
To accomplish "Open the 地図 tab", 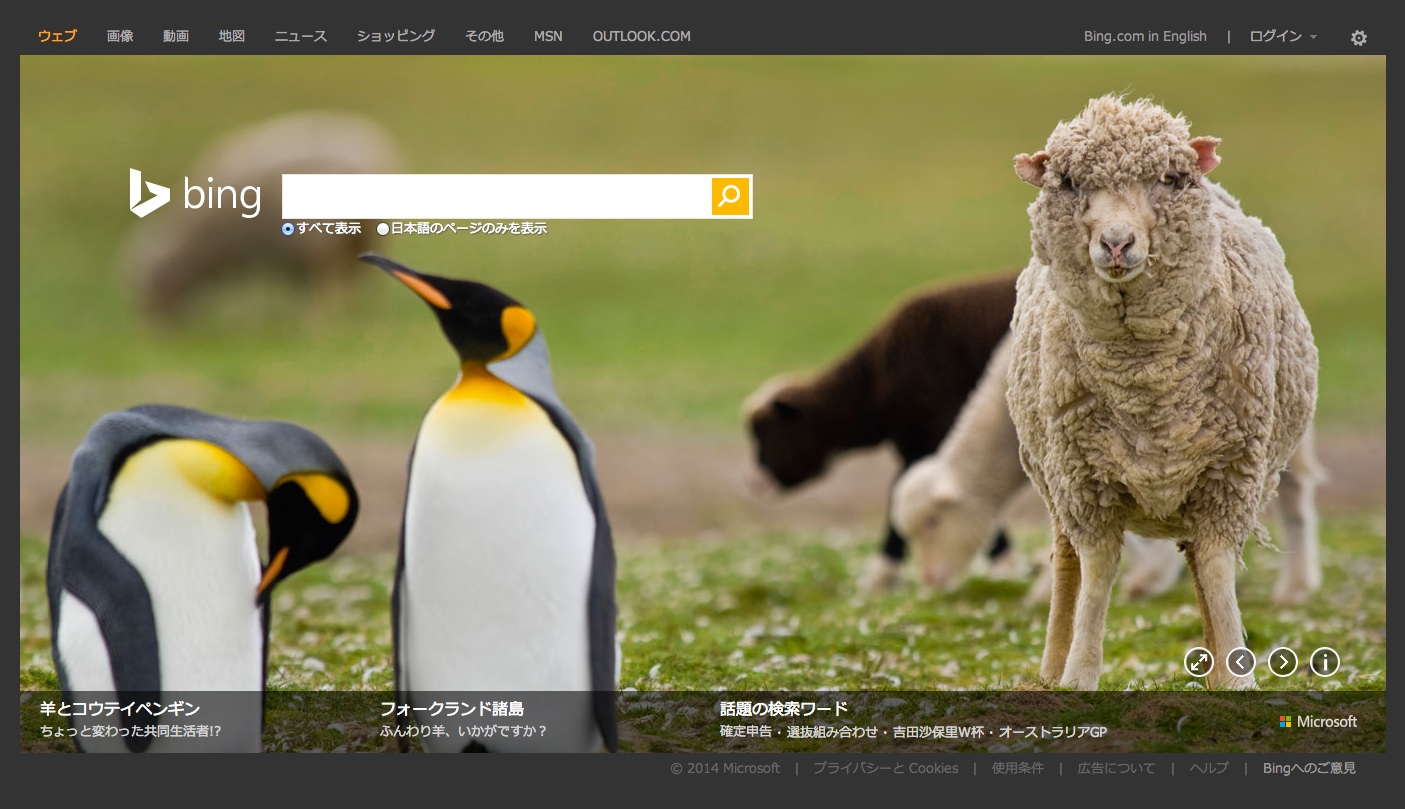I will [x=232, y=36].
